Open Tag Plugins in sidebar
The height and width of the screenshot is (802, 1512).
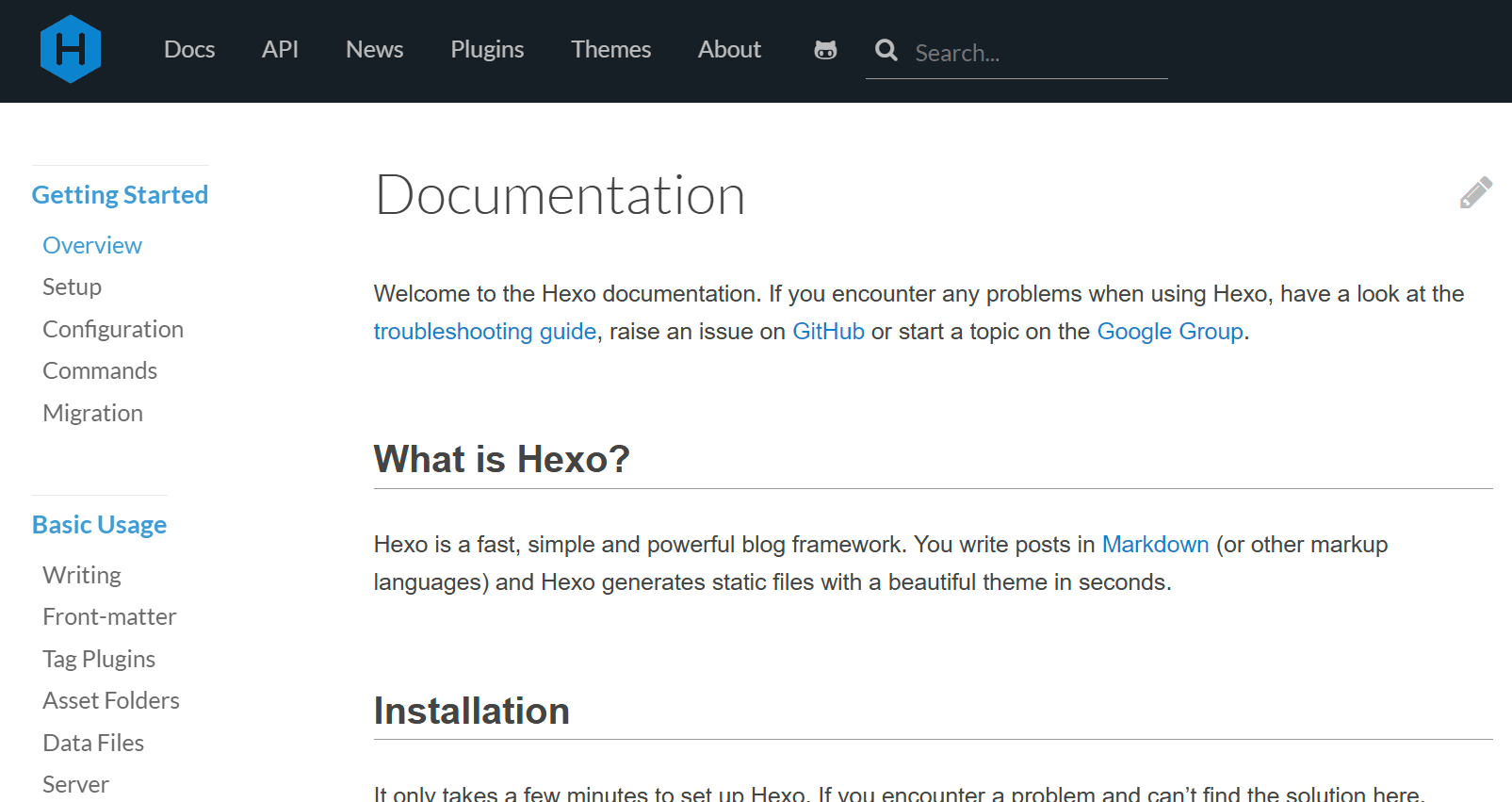pos(99,659)
